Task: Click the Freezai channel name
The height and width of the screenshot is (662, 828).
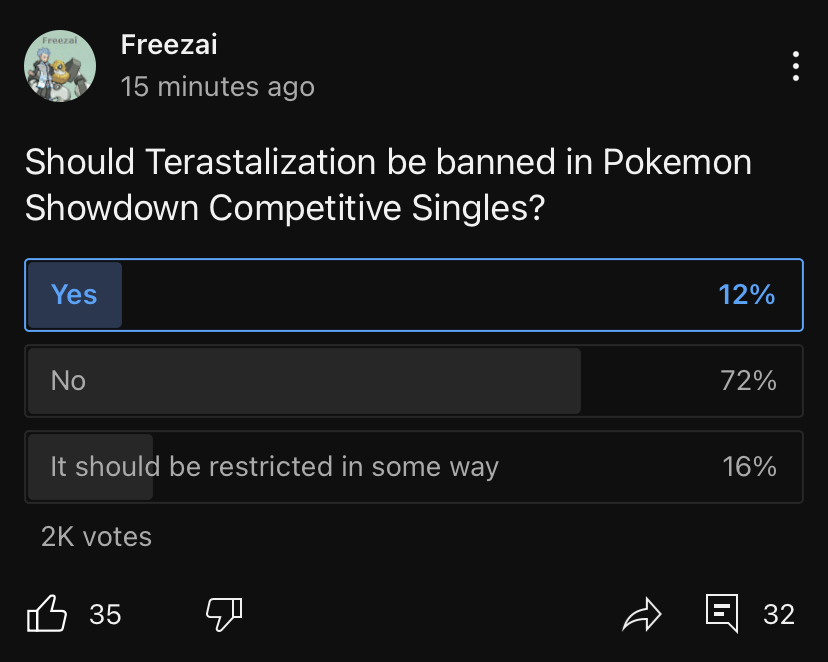Action: click(x=168, y=45)
